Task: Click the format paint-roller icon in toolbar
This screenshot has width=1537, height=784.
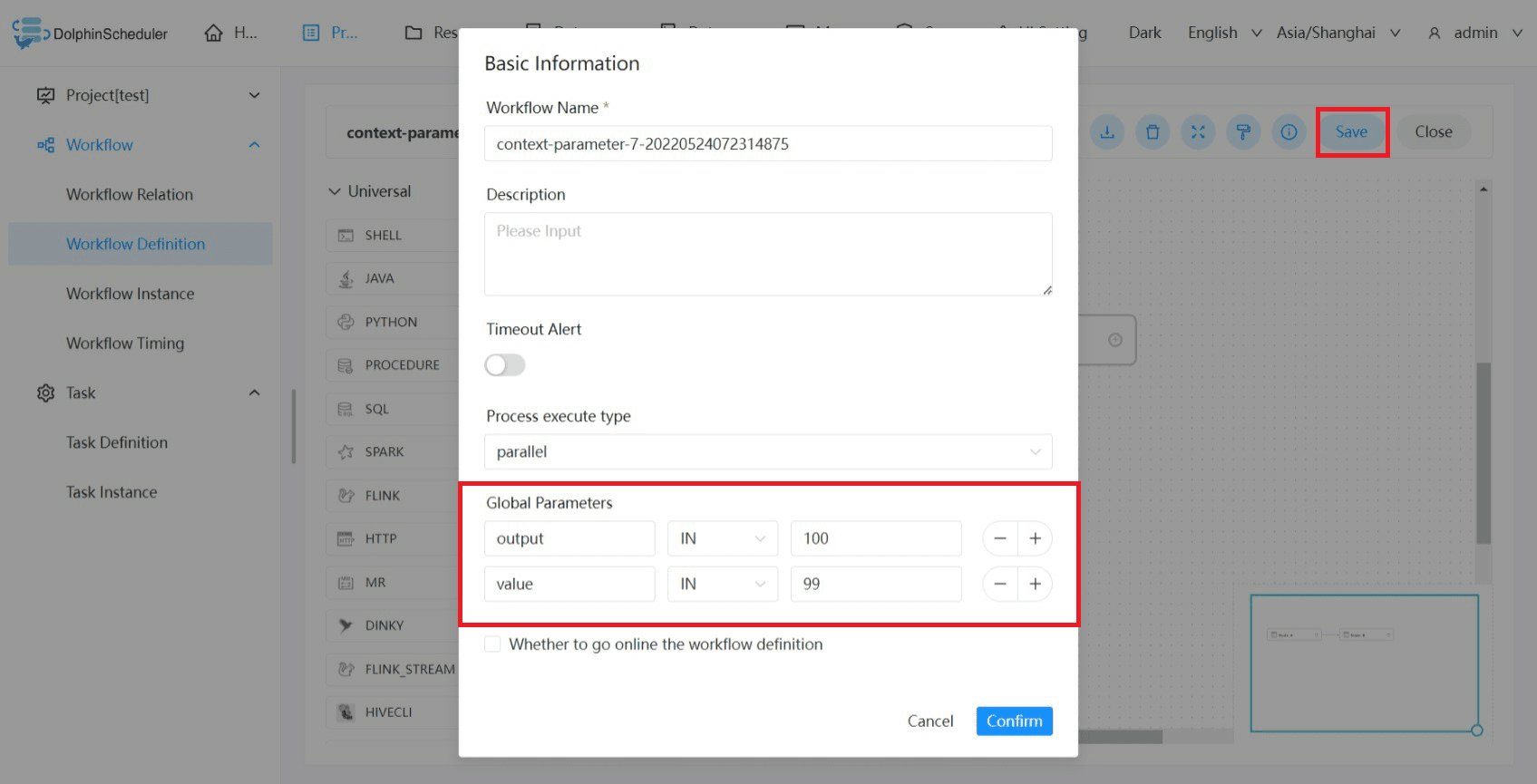Action: pos(1243,132)
